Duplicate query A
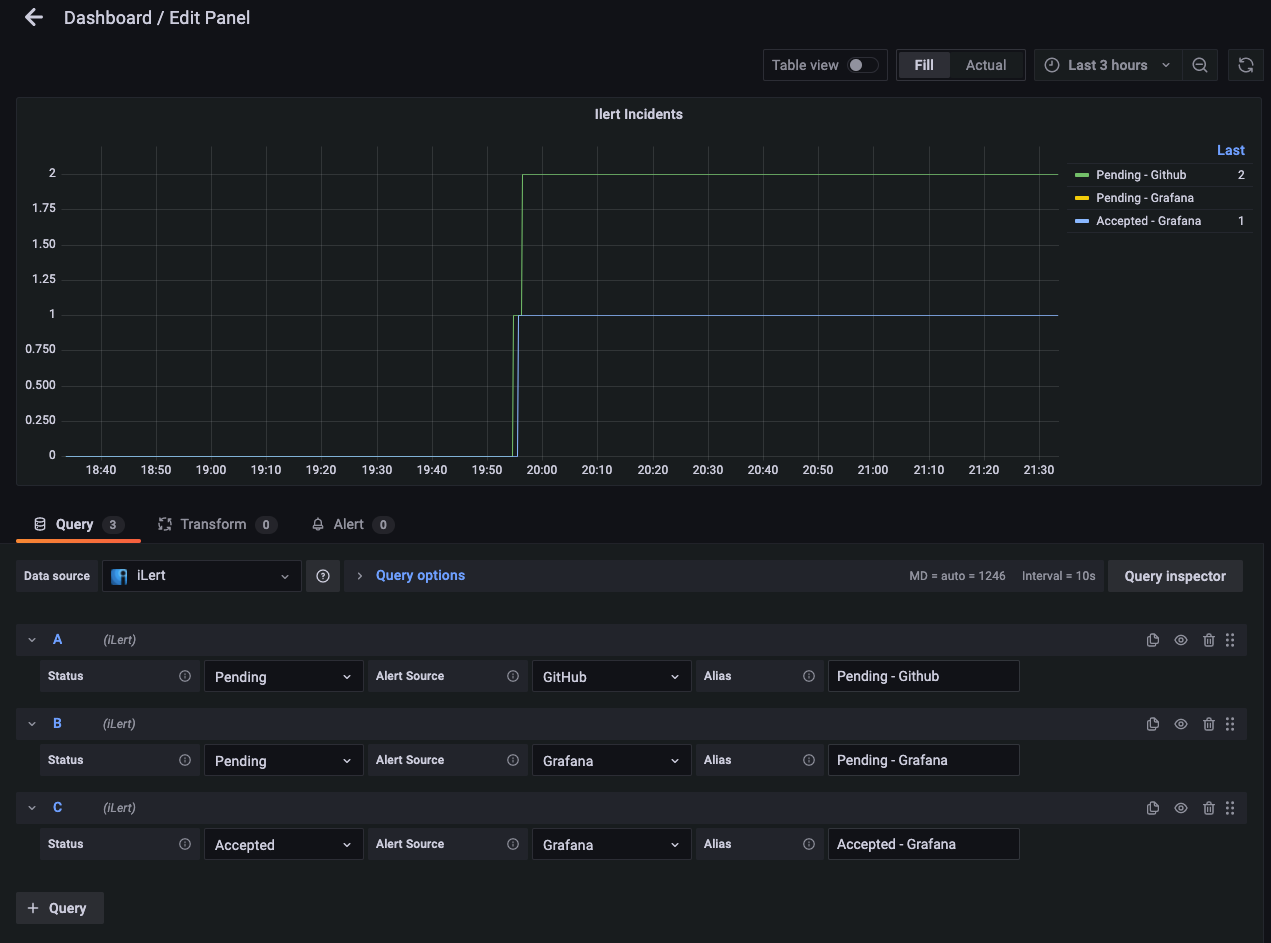 click(1153, 640)
